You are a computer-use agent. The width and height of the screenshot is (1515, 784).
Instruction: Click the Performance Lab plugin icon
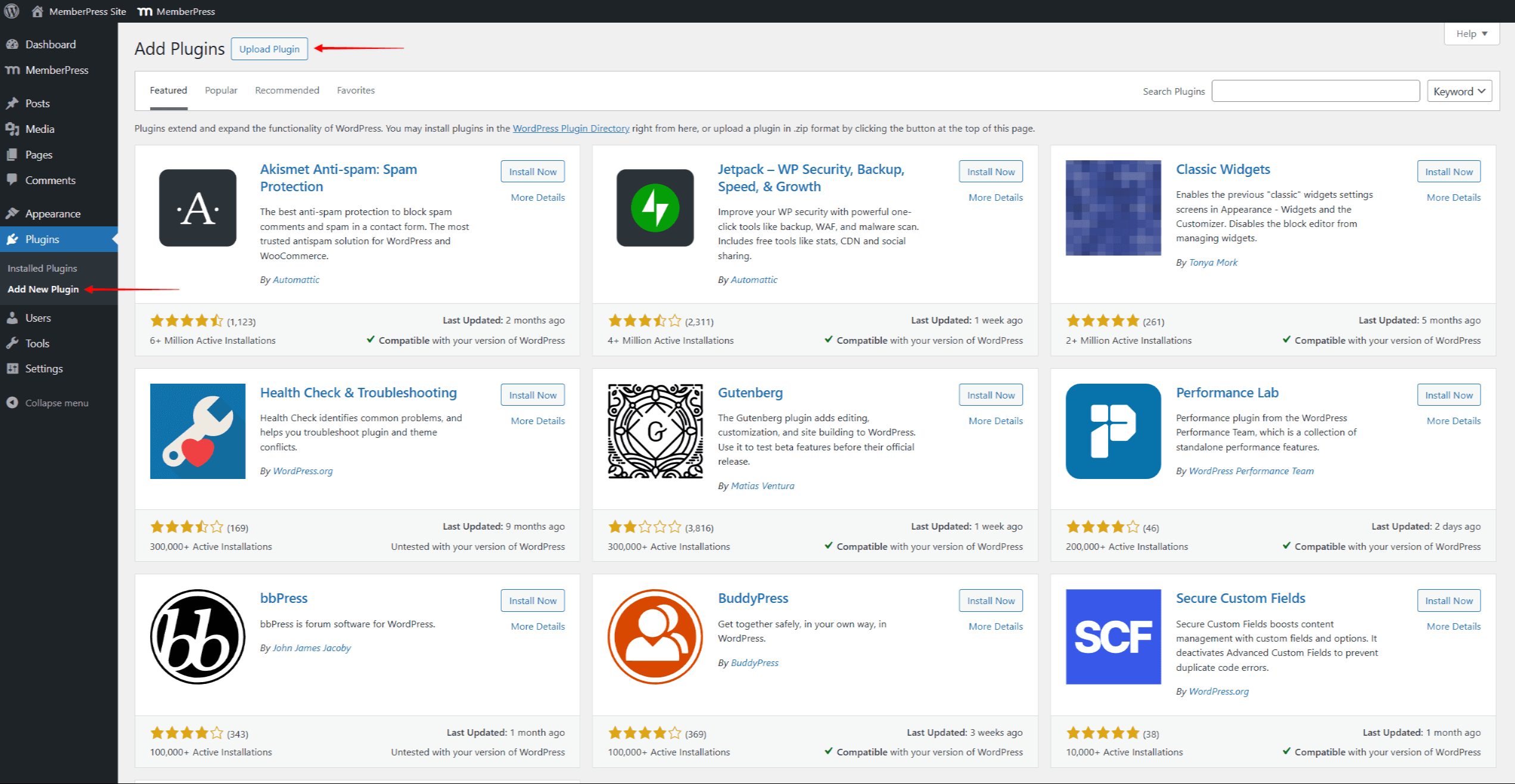click(x=1113, y=431)
